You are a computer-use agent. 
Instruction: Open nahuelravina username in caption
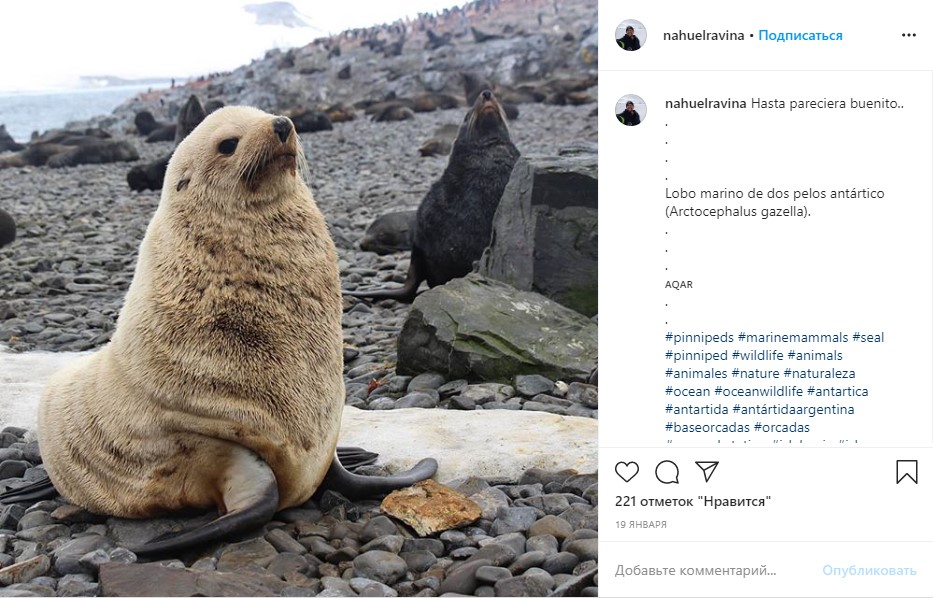705,103
